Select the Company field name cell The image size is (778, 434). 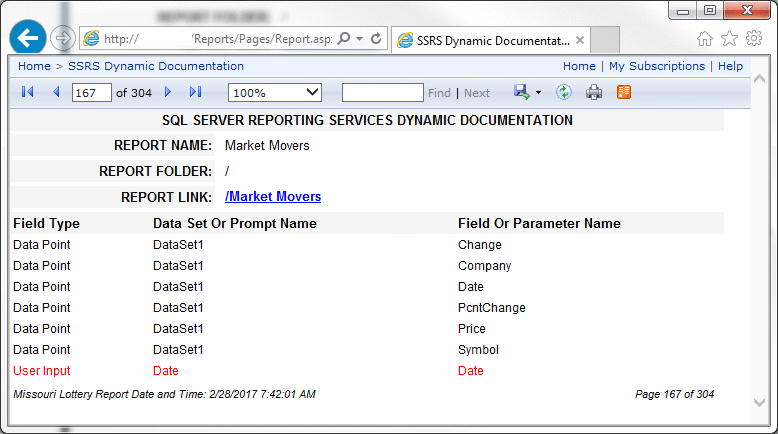pos(484,266)
